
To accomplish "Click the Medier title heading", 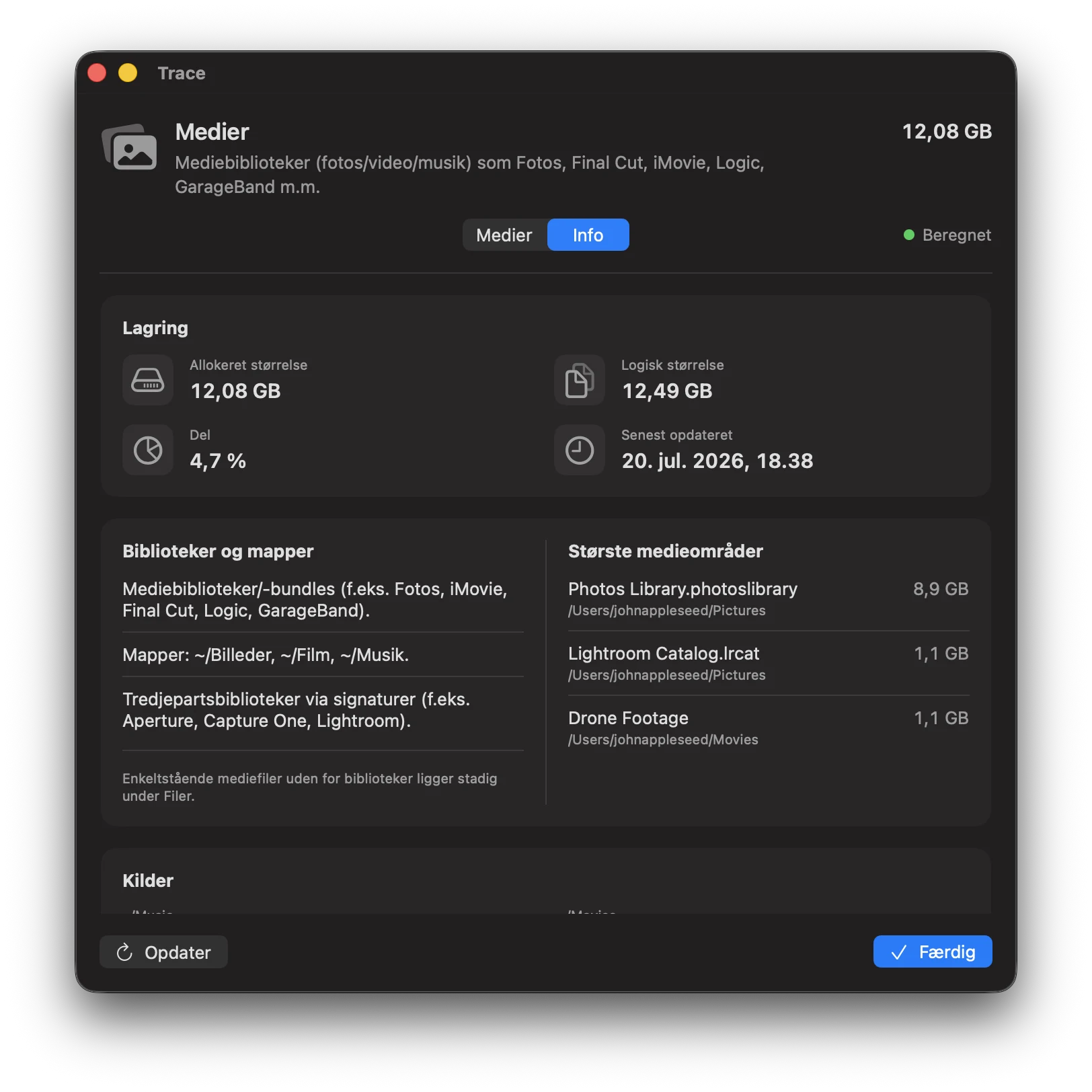I will coord(212,132).
